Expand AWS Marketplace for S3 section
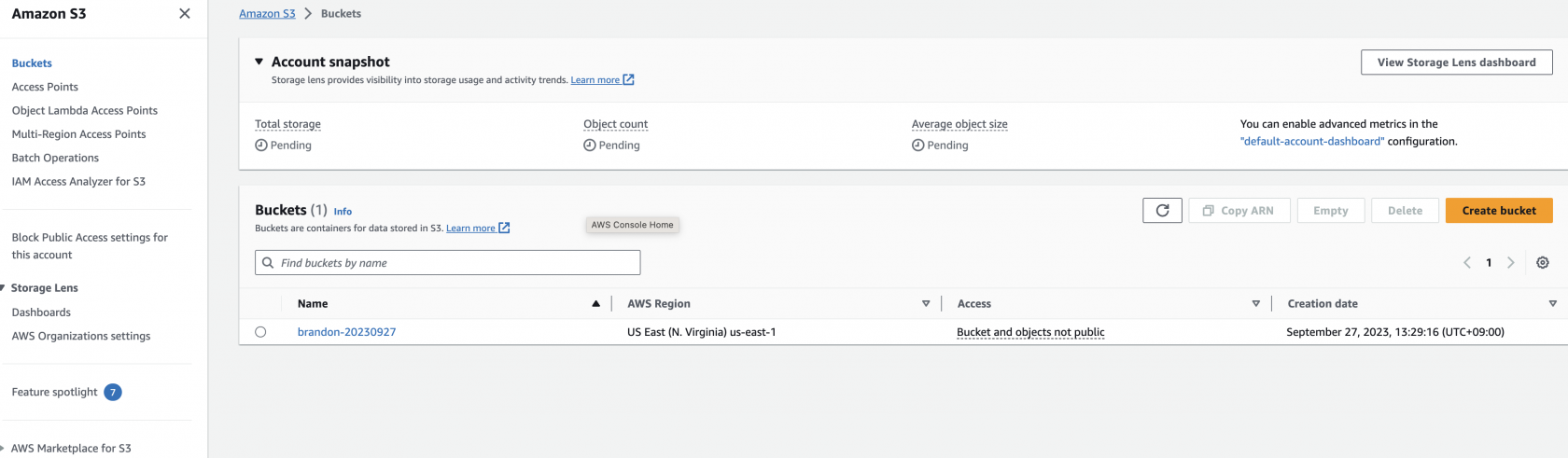The image size is (1568, 458). (x=3, y=449)
